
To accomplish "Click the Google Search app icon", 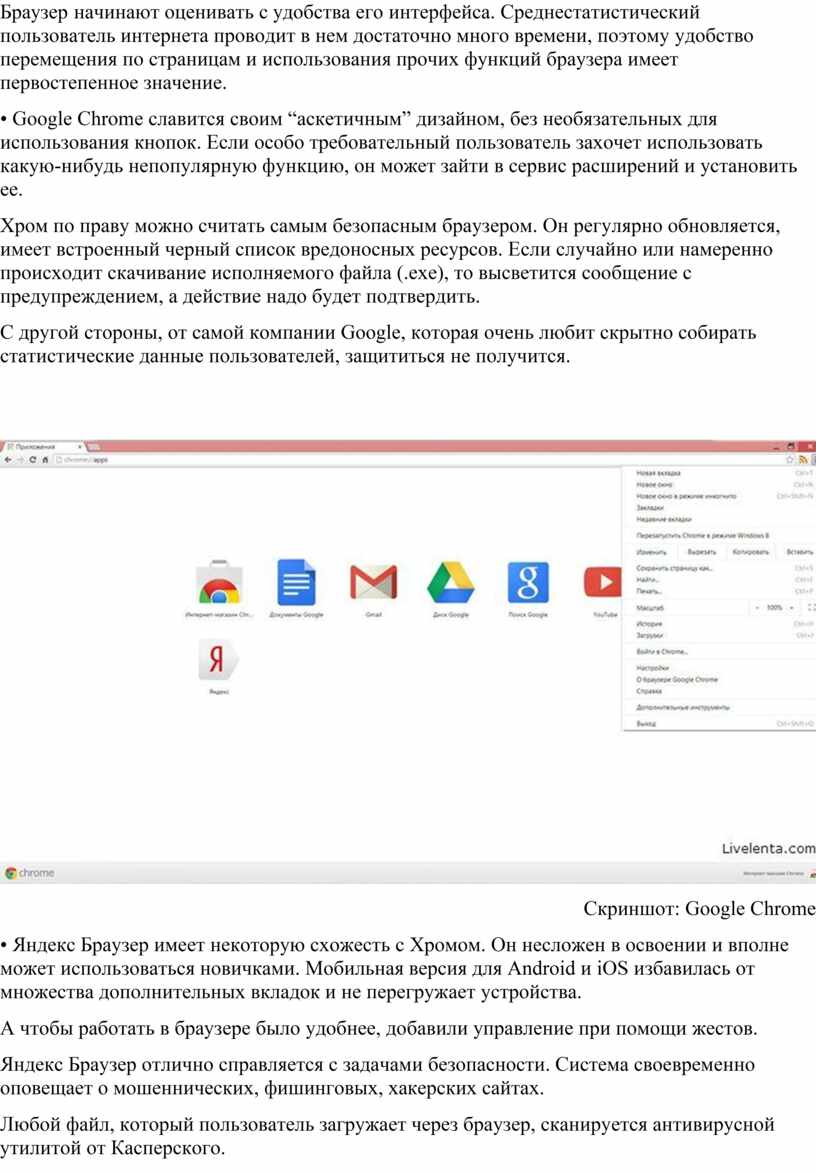I will point(527,583).
